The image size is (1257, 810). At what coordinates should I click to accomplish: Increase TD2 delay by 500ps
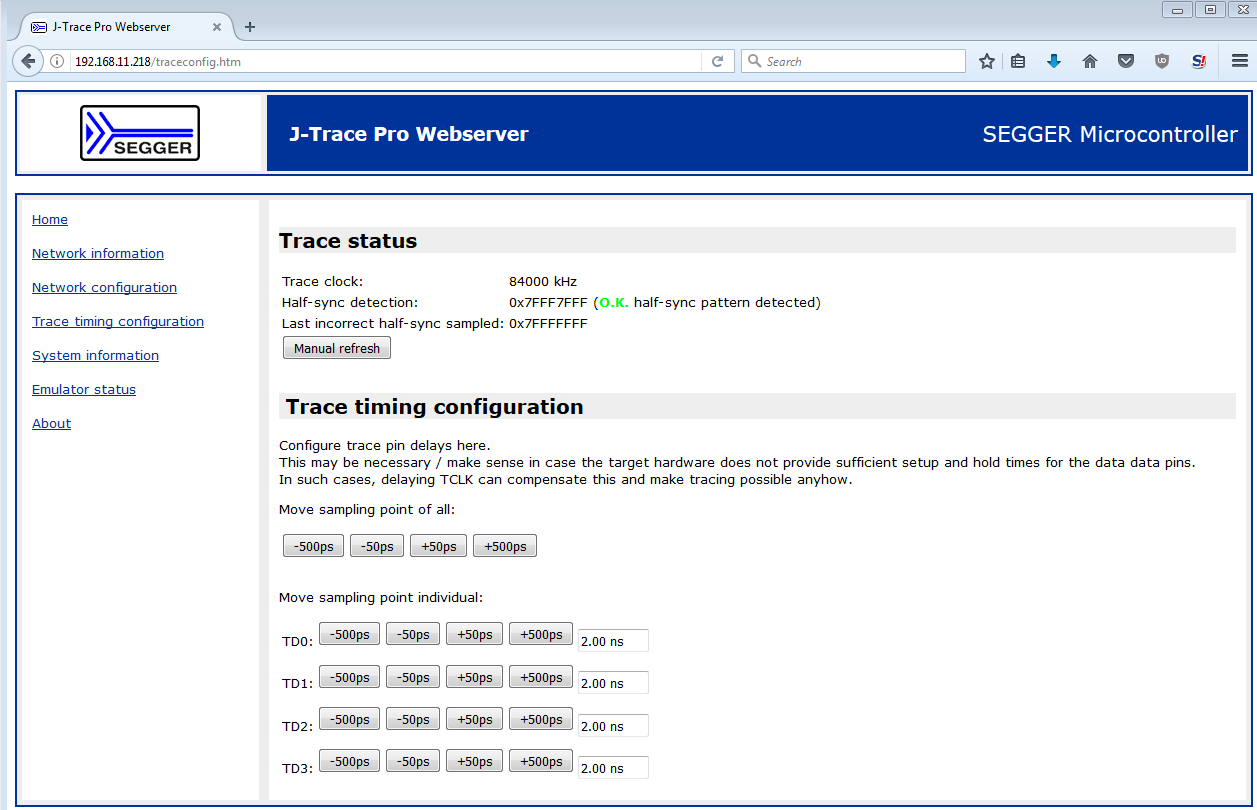(x=541, y=719)
